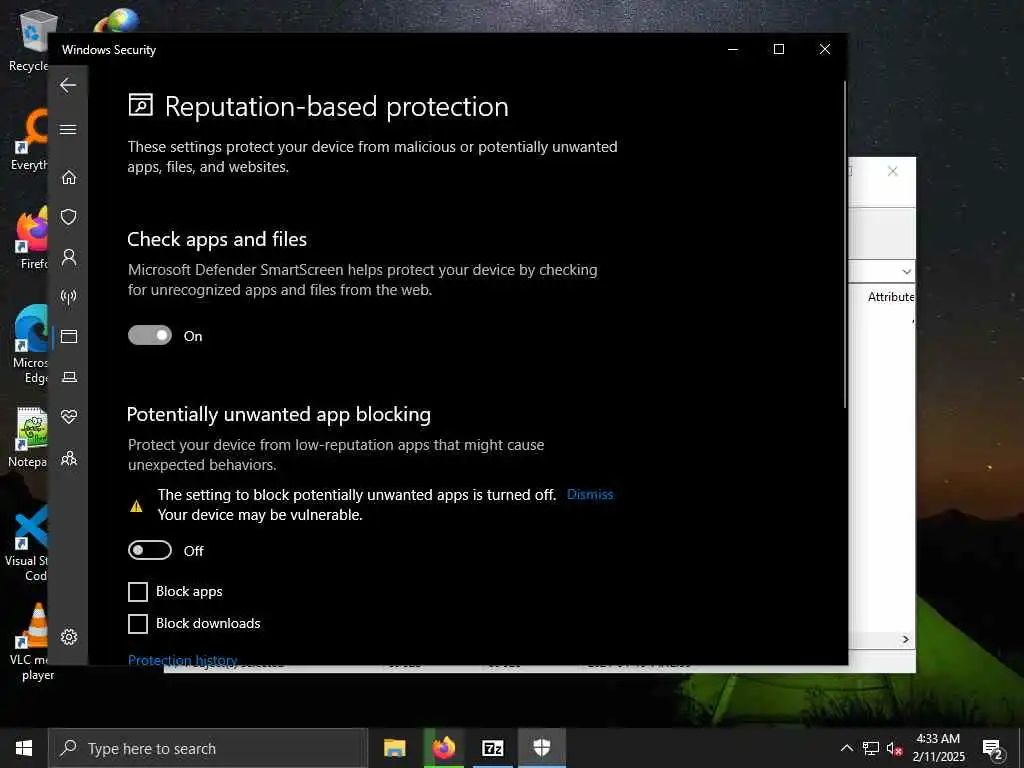Show hidden system tray icons
Screen dimensions: 1024x768
(x=846, y=748)
